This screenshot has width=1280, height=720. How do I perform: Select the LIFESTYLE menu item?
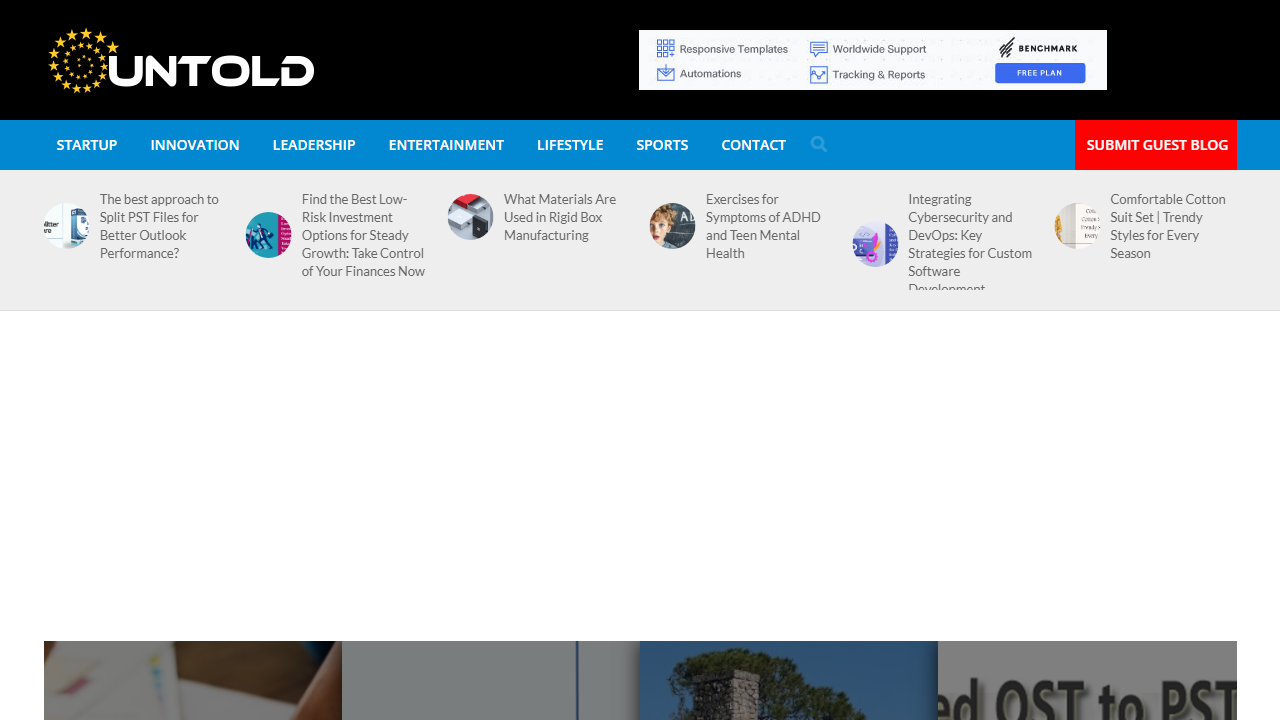coord(569,144)
